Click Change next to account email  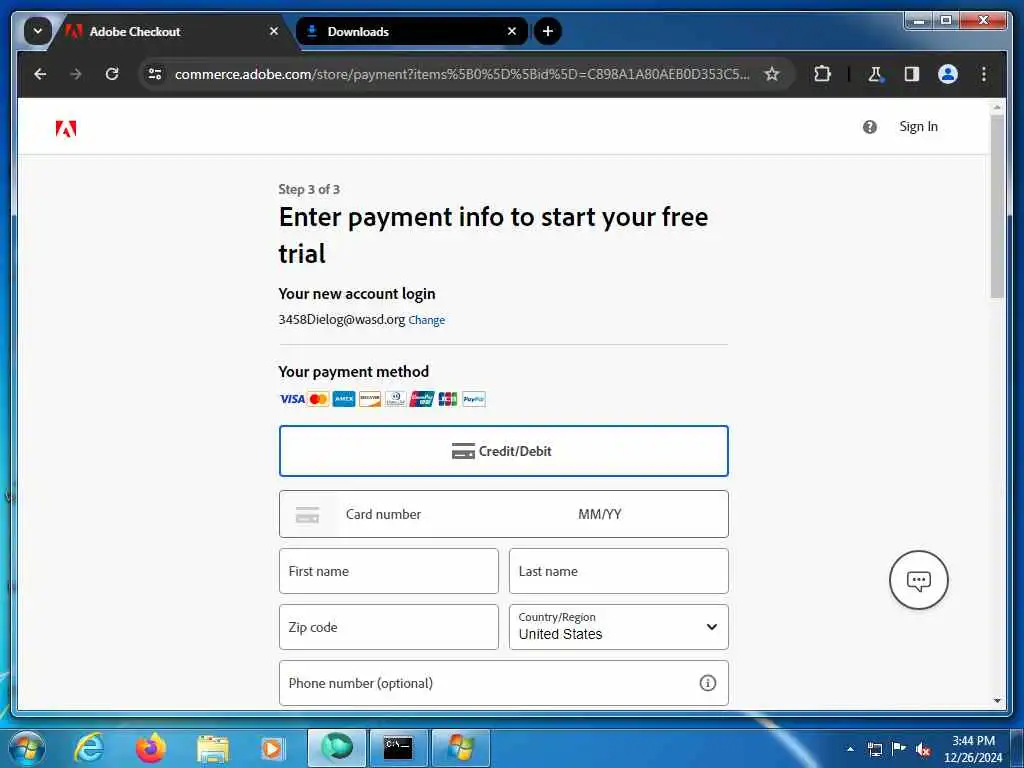tap(426, 320)
